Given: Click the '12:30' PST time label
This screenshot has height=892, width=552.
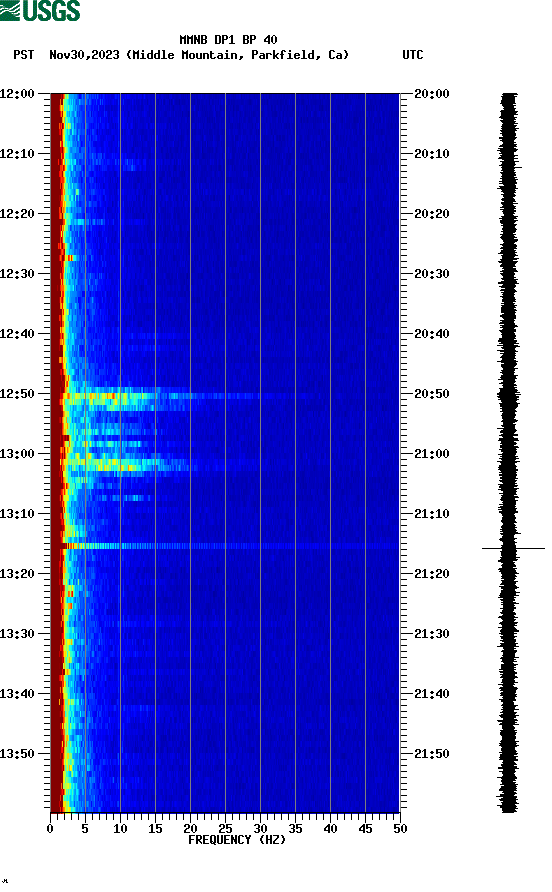Looking at the screenshot, I should (x=17, y=274).
